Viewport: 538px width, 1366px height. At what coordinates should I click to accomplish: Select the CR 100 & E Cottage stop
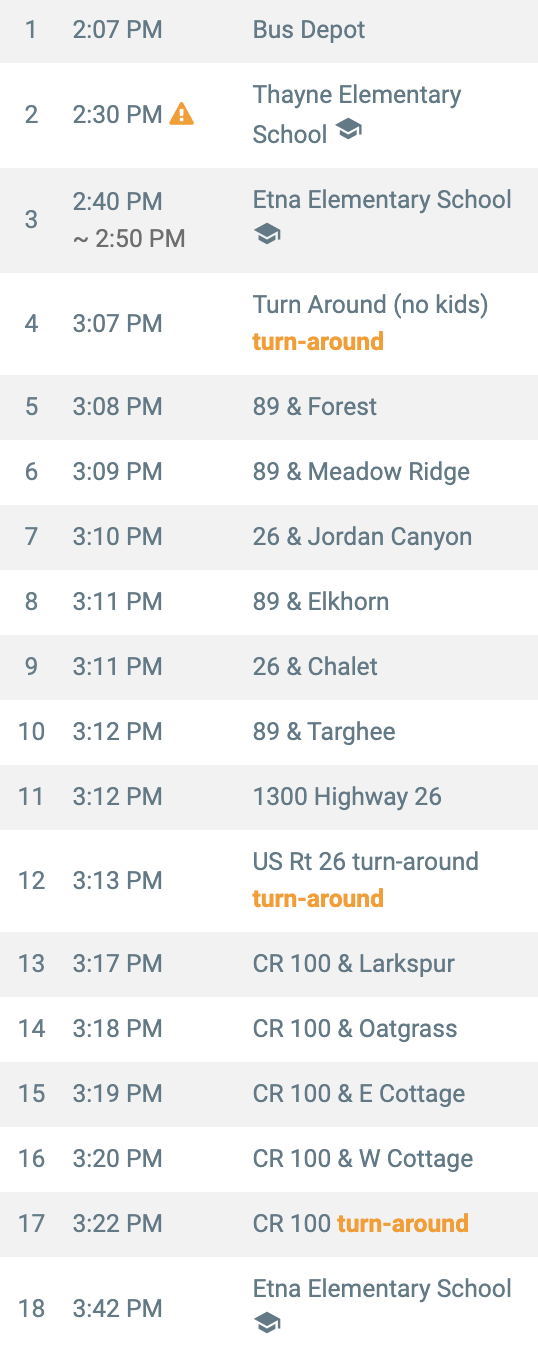point(269,1094)
